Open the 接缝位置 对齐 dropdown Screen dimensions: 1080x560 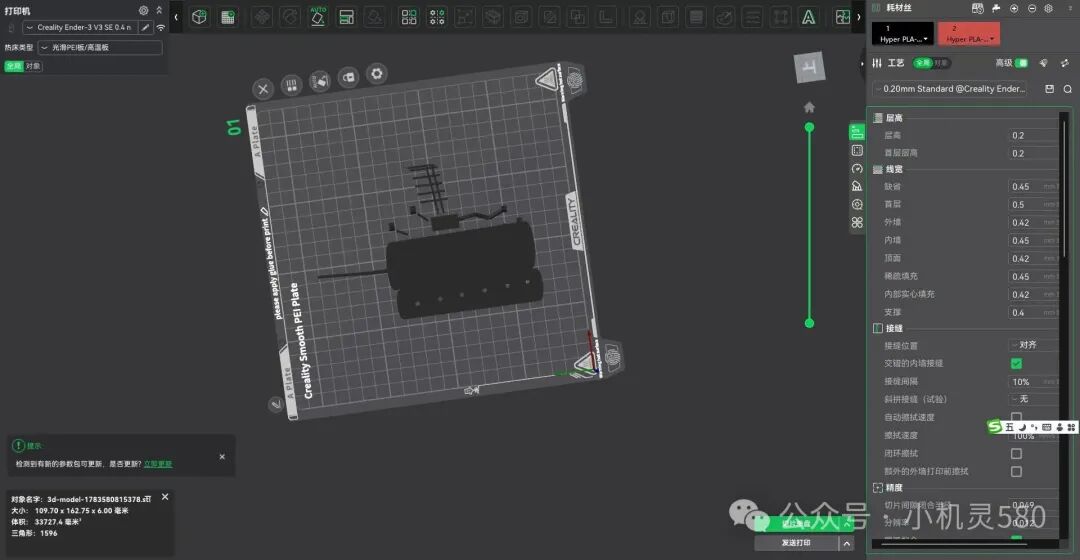(x=1034, y=345)
